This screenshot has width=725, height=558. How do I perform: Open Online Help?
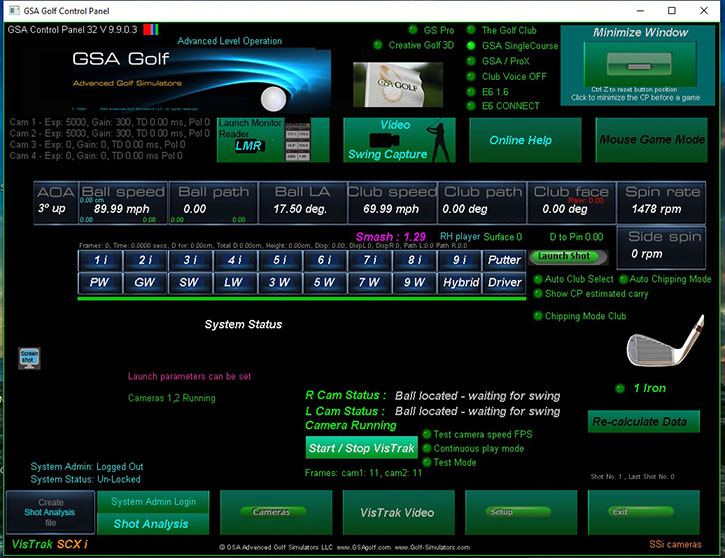click(525, 140)
